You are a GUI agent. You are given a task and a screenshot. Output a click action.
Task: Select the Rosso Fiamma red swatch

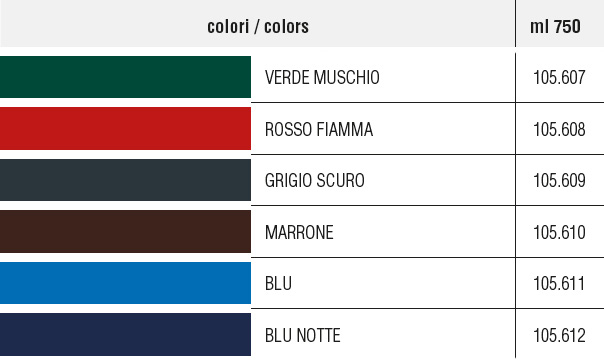[x=125, y=128]
